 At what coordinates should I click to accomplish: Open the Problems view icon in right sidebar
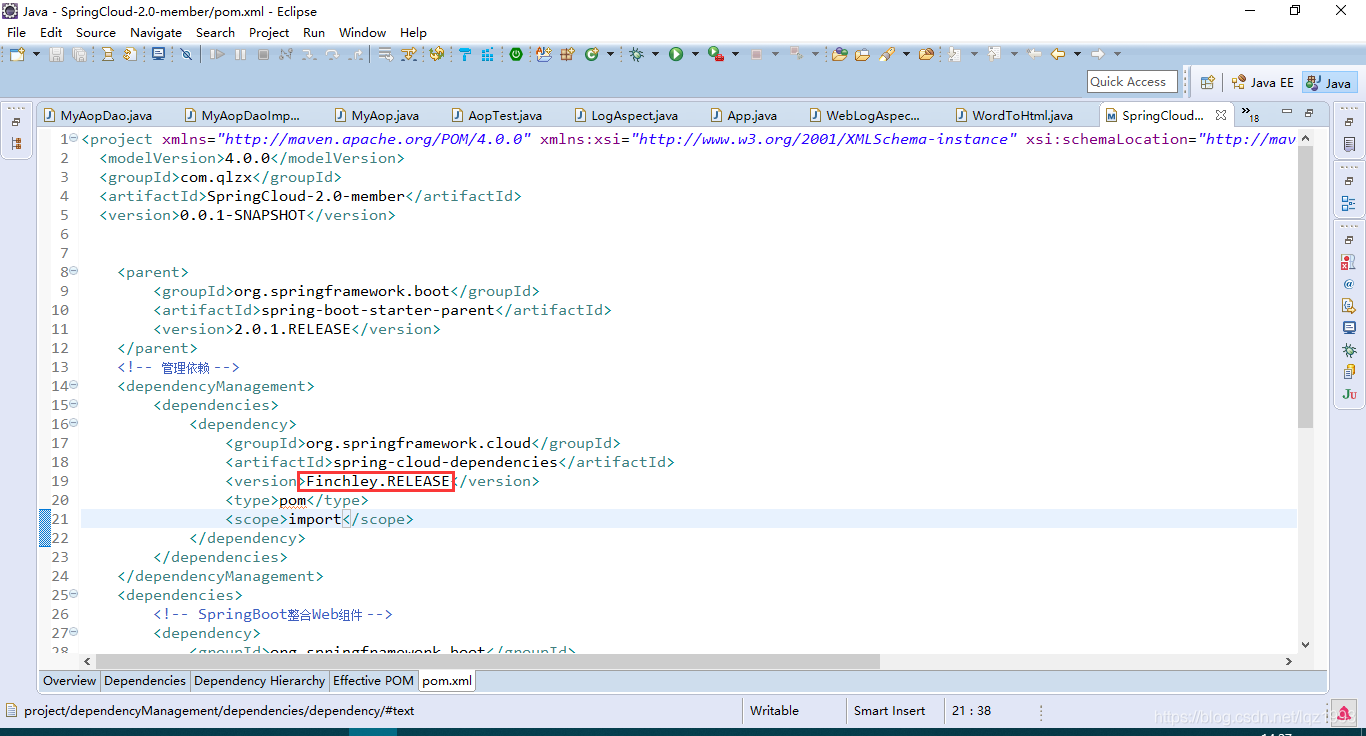(x=1349, y=262)
